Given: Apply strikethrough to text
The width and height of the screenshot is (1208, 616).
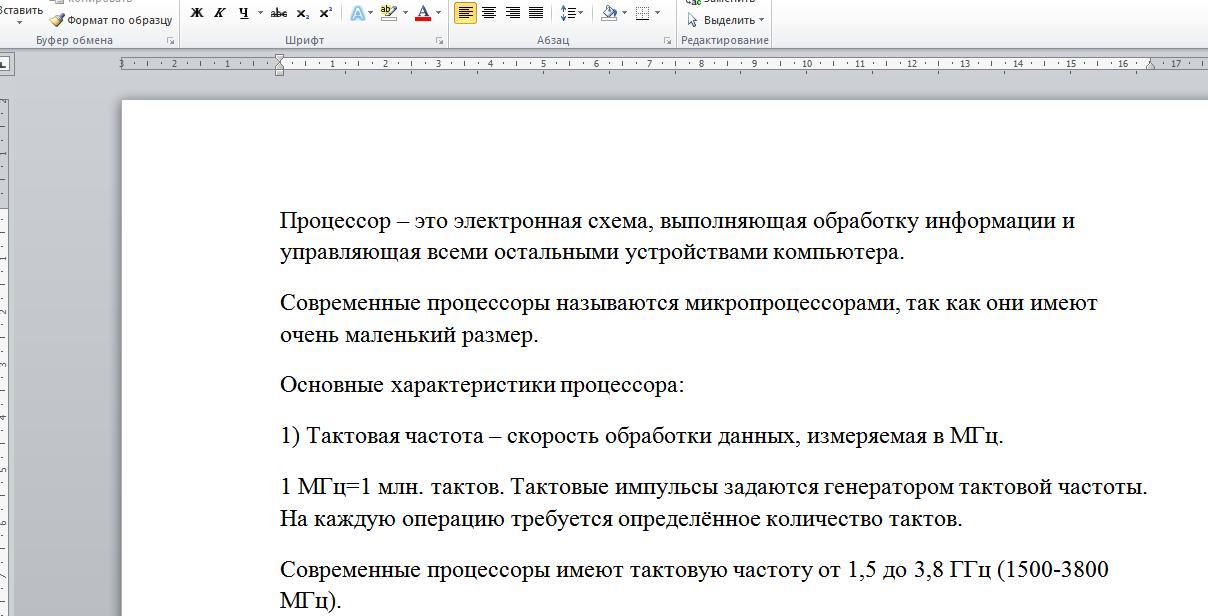Looking at the screenshot, I should point(279,13).
